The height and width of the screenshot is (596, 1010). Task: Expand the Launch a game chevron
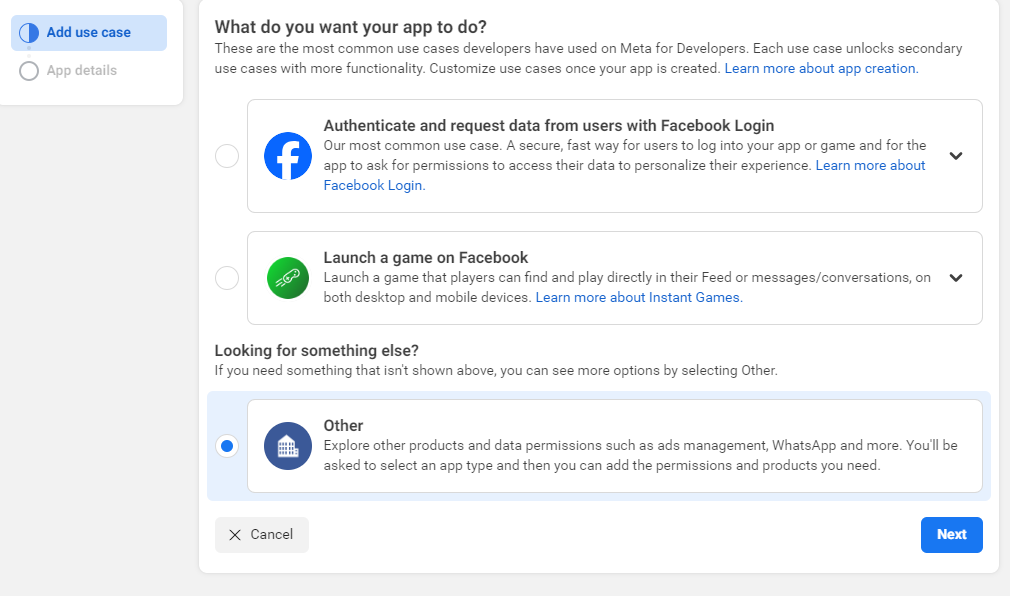pos(956,278)
